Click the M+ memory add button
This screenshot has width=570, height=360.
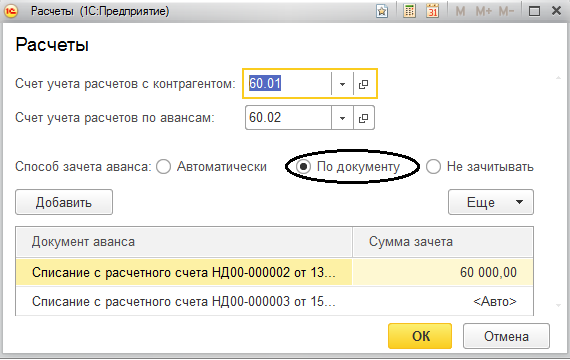pyautogui.click(x=483, y=11)
